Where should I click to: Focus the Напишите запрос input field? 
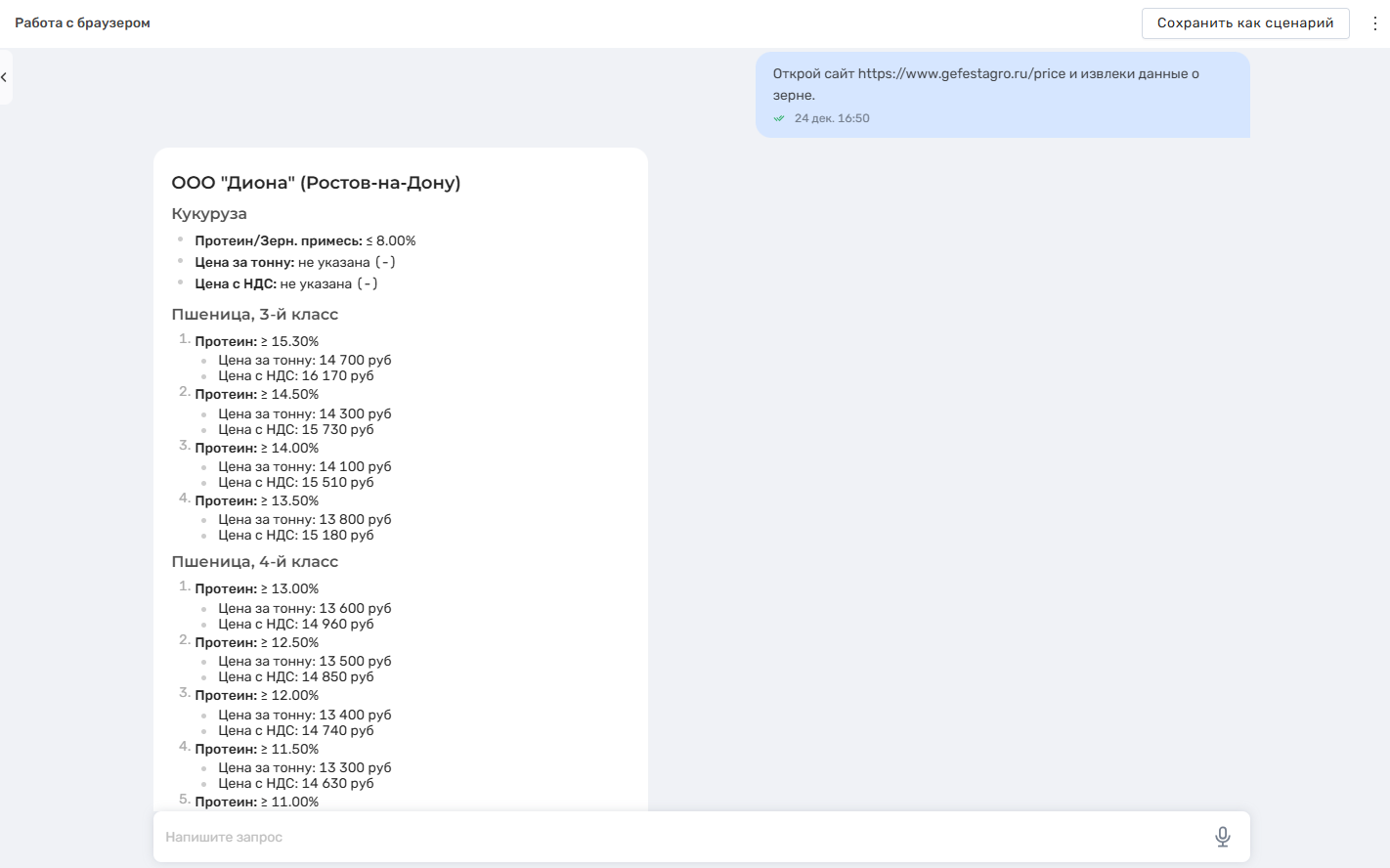click(x=674, y=837)
